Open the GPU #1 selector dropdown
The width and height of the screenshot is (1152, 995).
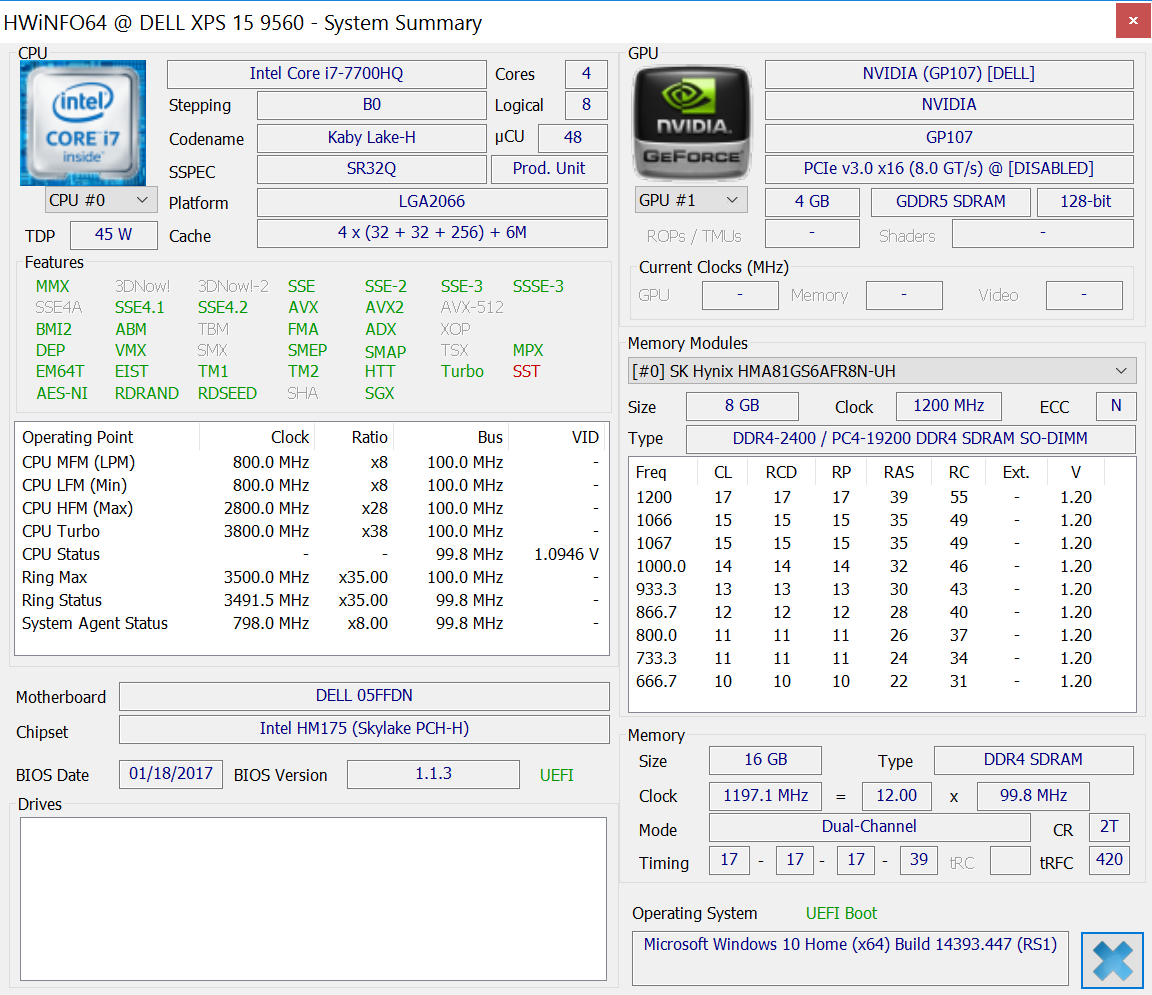click(x=691, y=200)
